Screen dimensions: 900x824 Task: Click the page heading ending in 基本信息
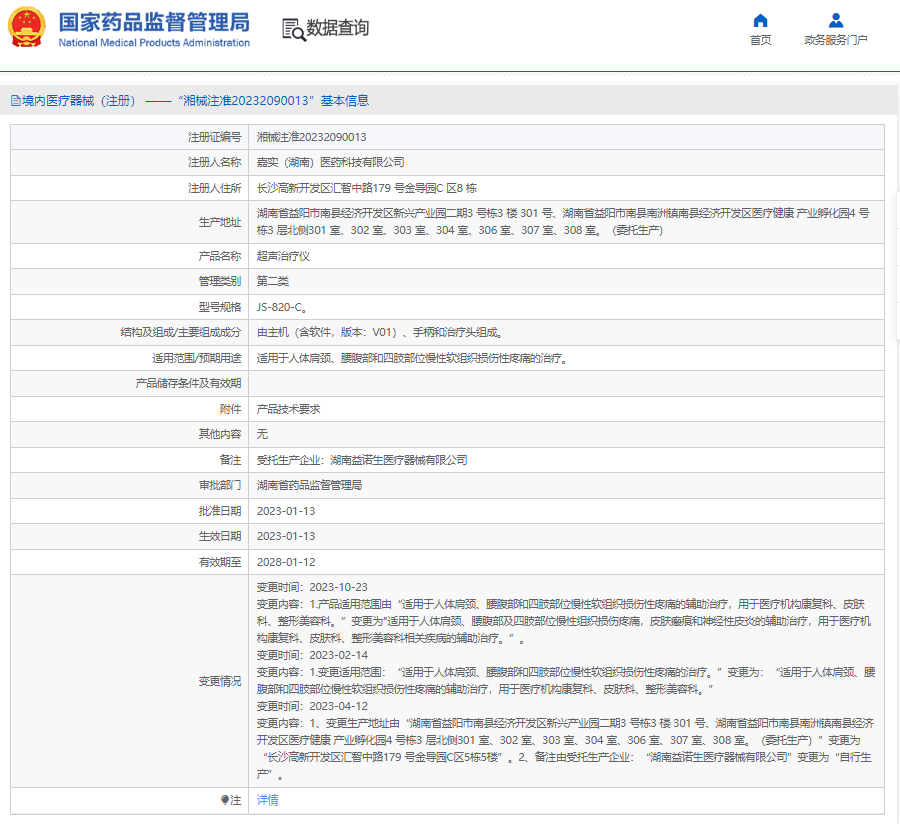click(x=190, y=101)
